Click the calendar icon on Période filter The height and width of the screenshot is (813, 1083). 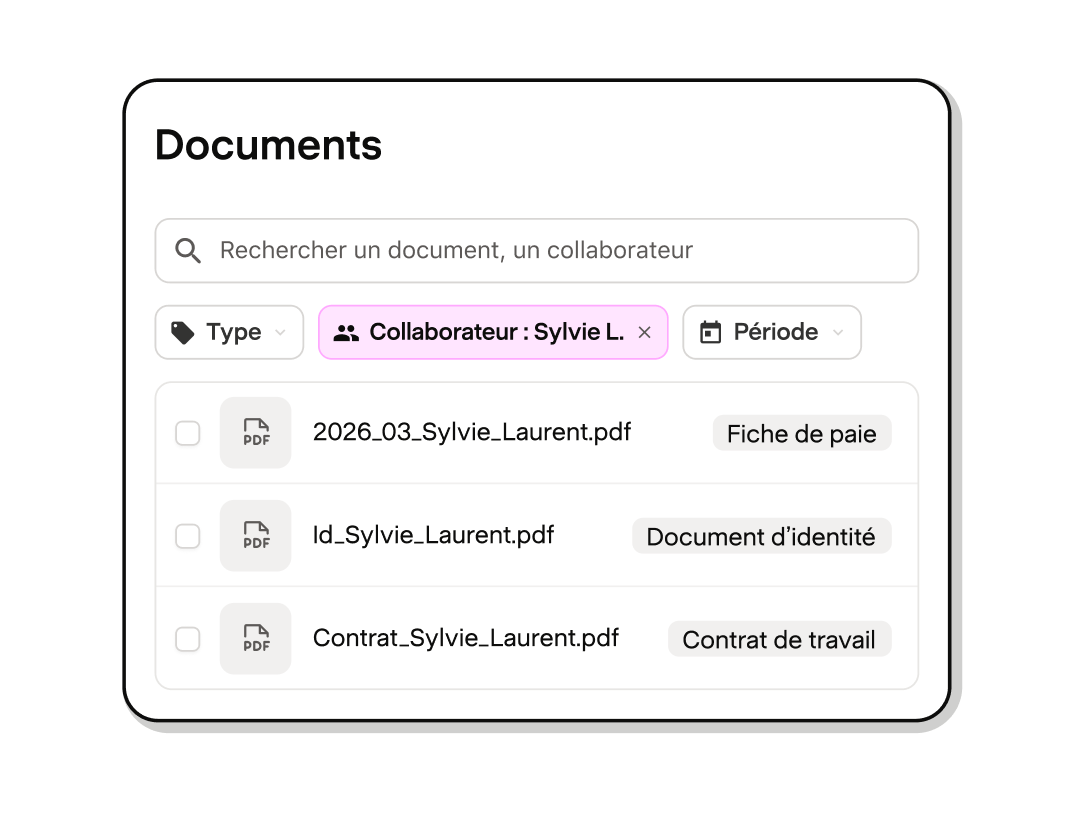710,332
